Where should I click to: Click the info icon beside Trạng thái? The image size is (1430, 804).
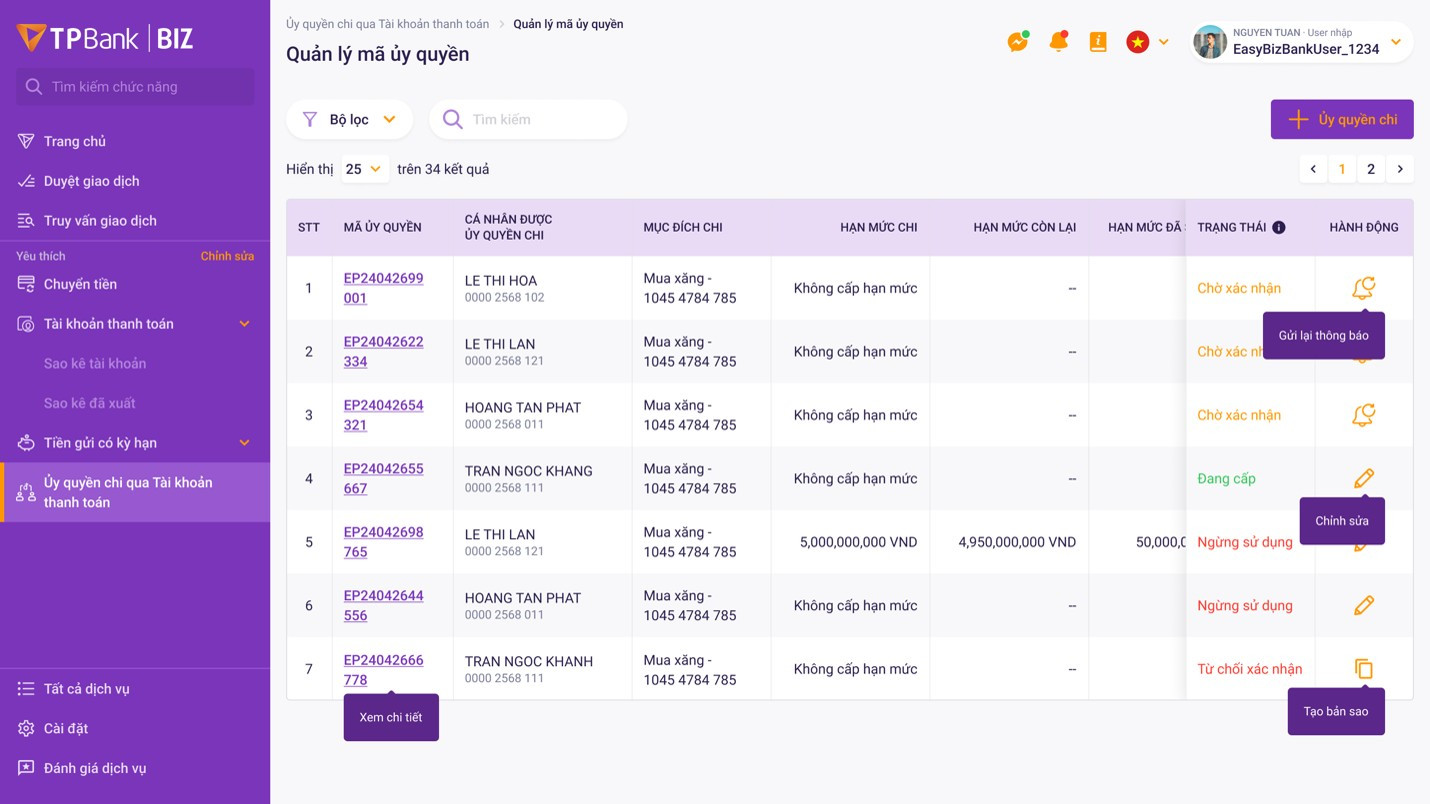click(1278, 227)
